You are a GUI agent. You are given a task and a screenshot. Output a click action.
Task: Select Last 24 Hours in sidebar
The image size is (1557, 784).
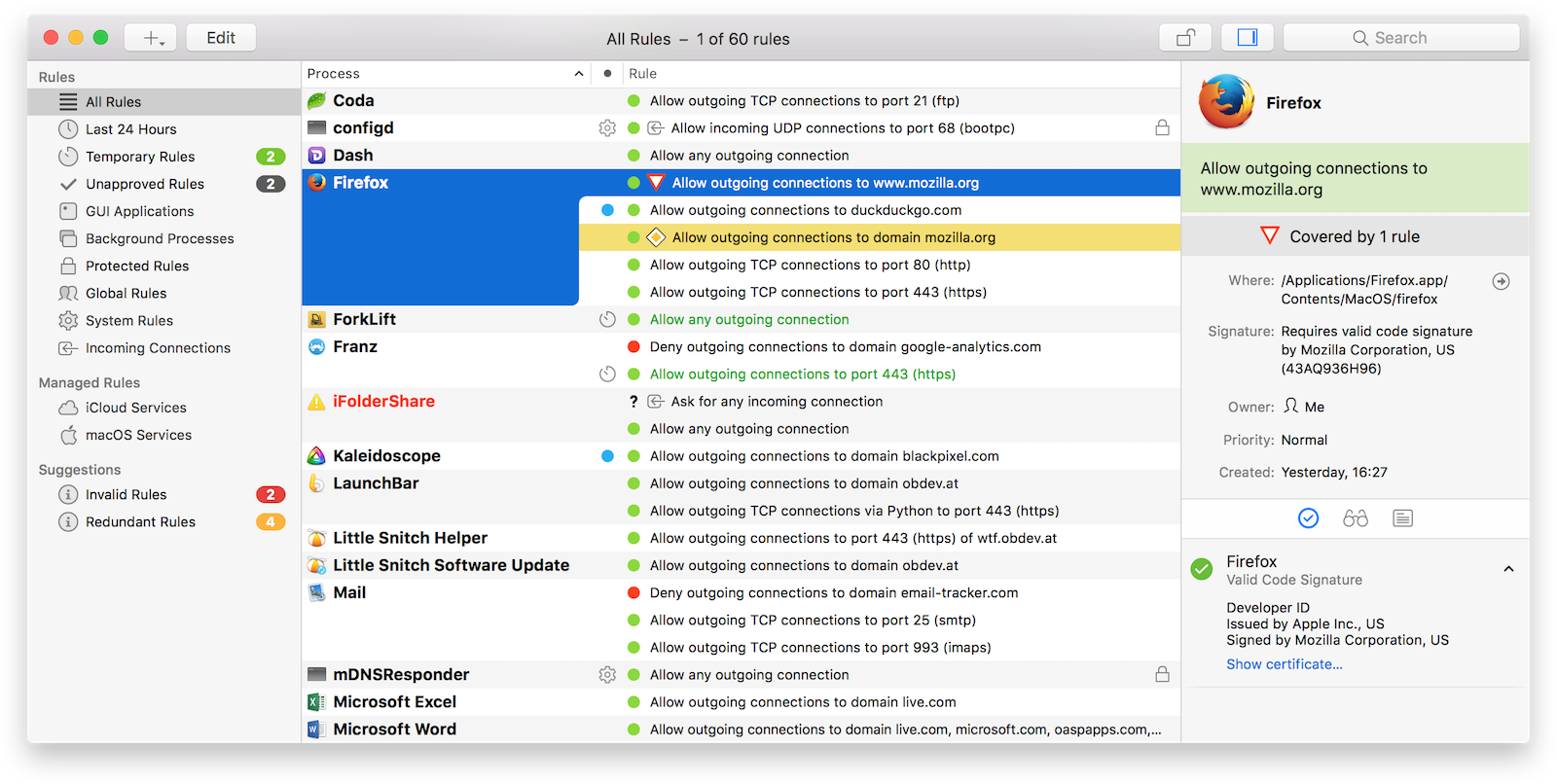pyautogui.click(x=164, y=129)
